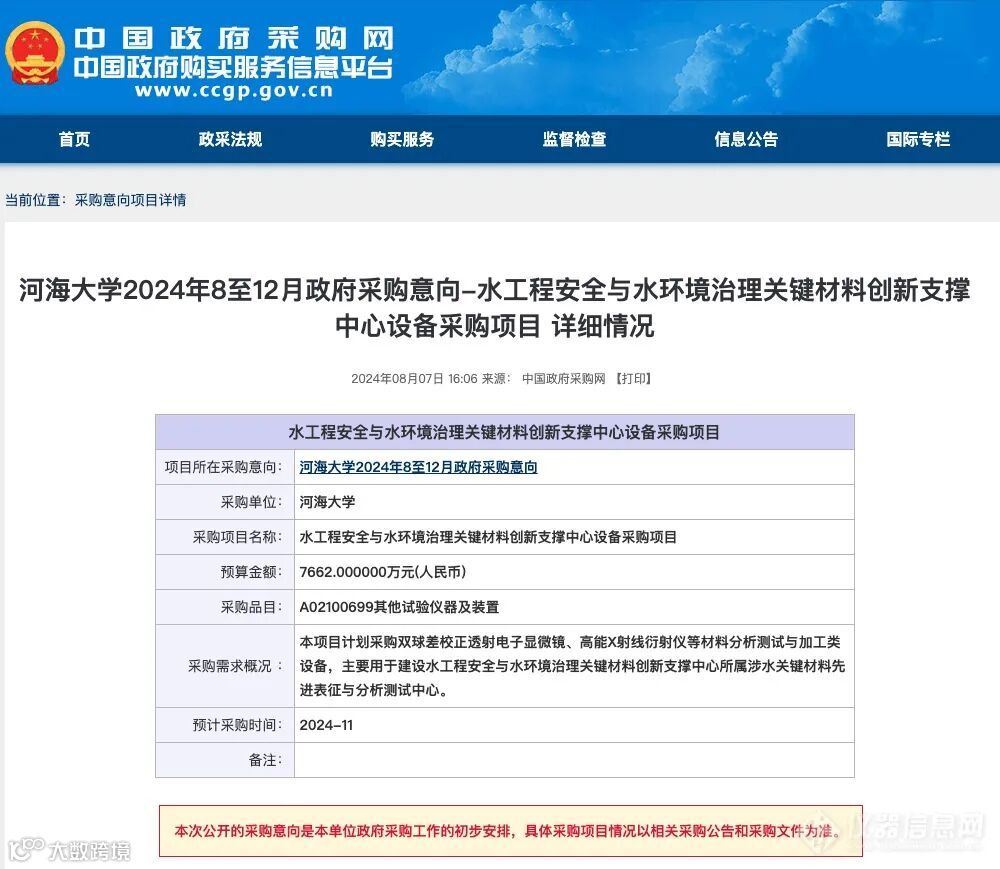
Task: Click the label 项目所在采购意向
Action: (x=223, y=467)
